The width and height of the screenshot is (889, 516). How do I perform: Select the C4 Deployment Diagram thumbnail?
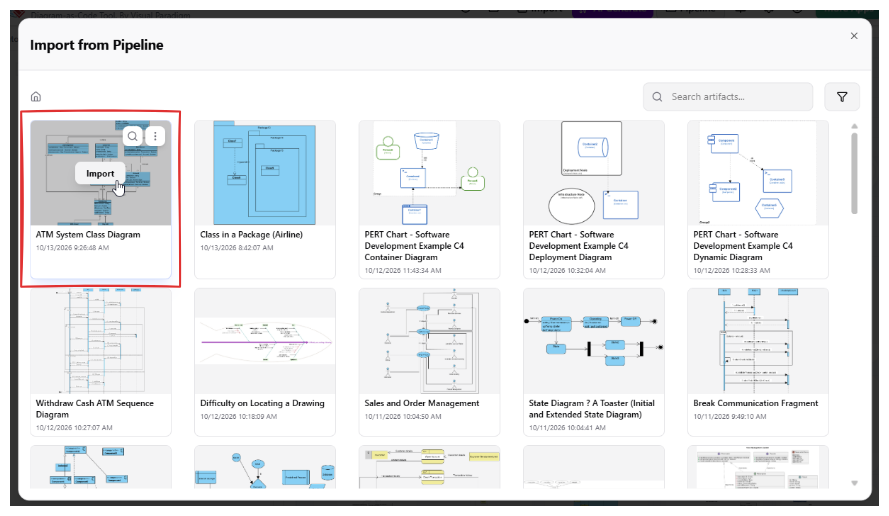(x=594, y=173)
